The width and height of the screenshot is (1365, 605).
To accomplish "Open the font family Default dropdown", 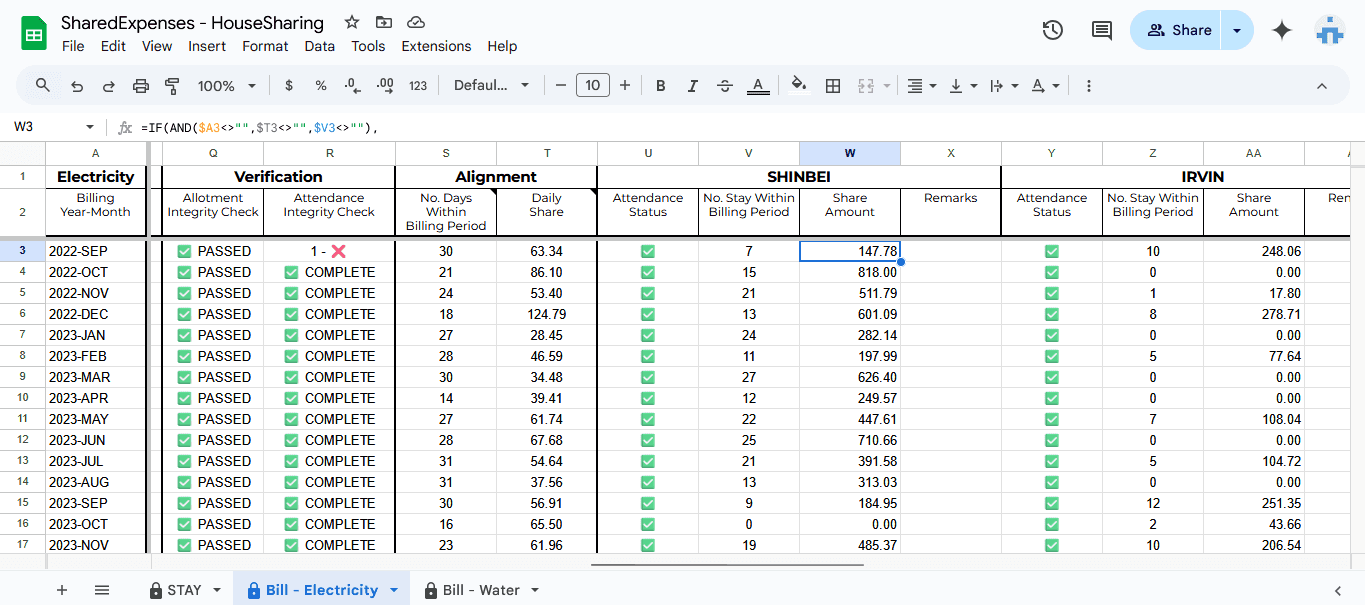I will (491, 86).
